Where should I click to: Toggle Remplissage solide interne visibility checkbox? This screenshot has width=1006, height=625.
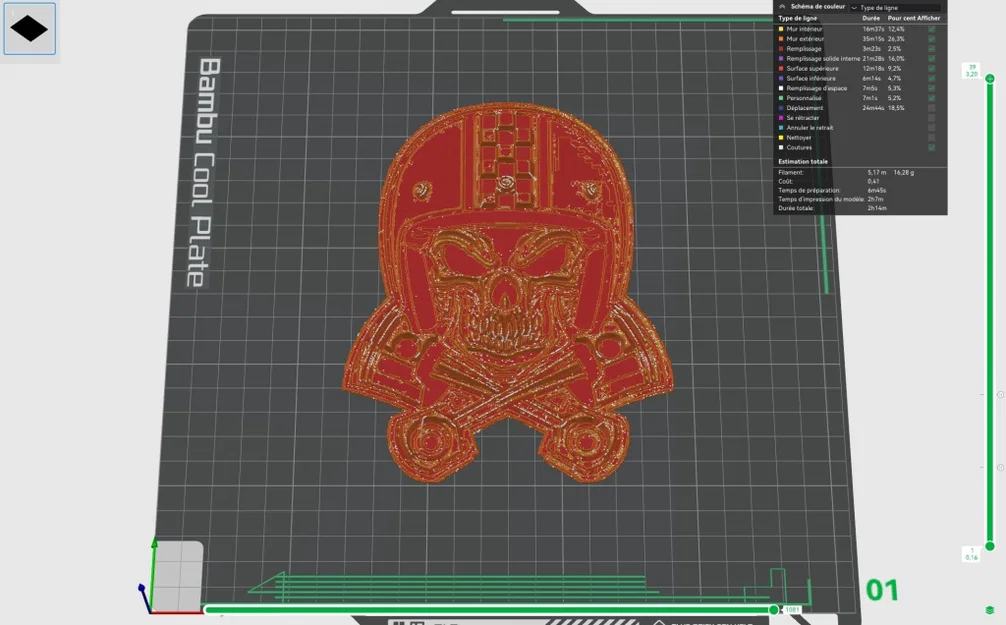pyautogui.click(x=932, y=58)
